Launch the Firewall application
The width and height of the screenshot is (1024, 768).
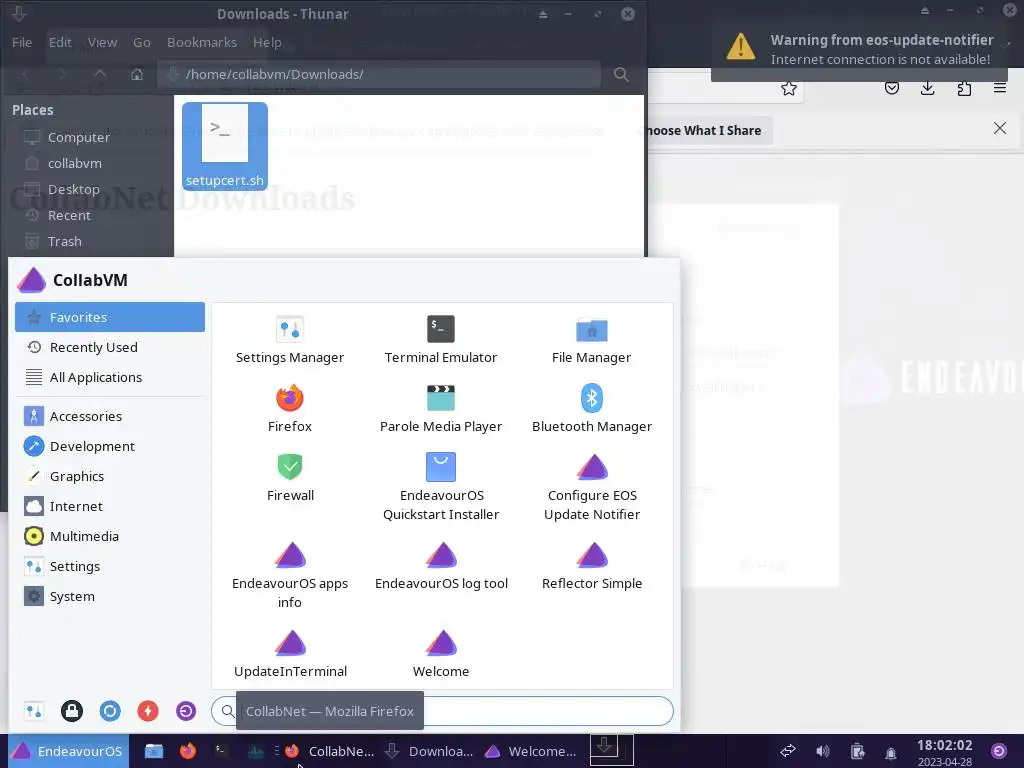(x=290, y=478)
